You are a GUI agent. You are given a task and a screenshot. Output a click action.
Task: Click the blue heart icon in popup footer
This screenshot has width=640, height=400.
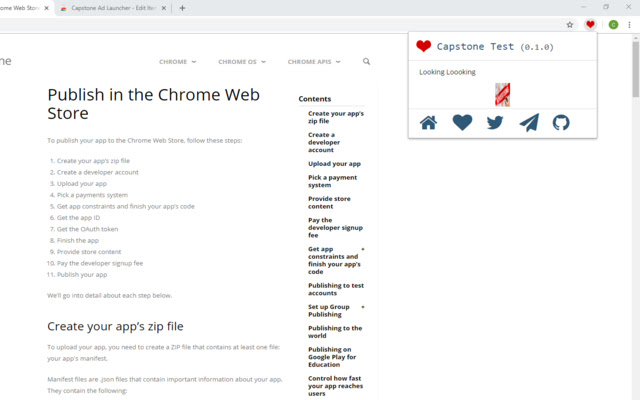pos(462,122)
